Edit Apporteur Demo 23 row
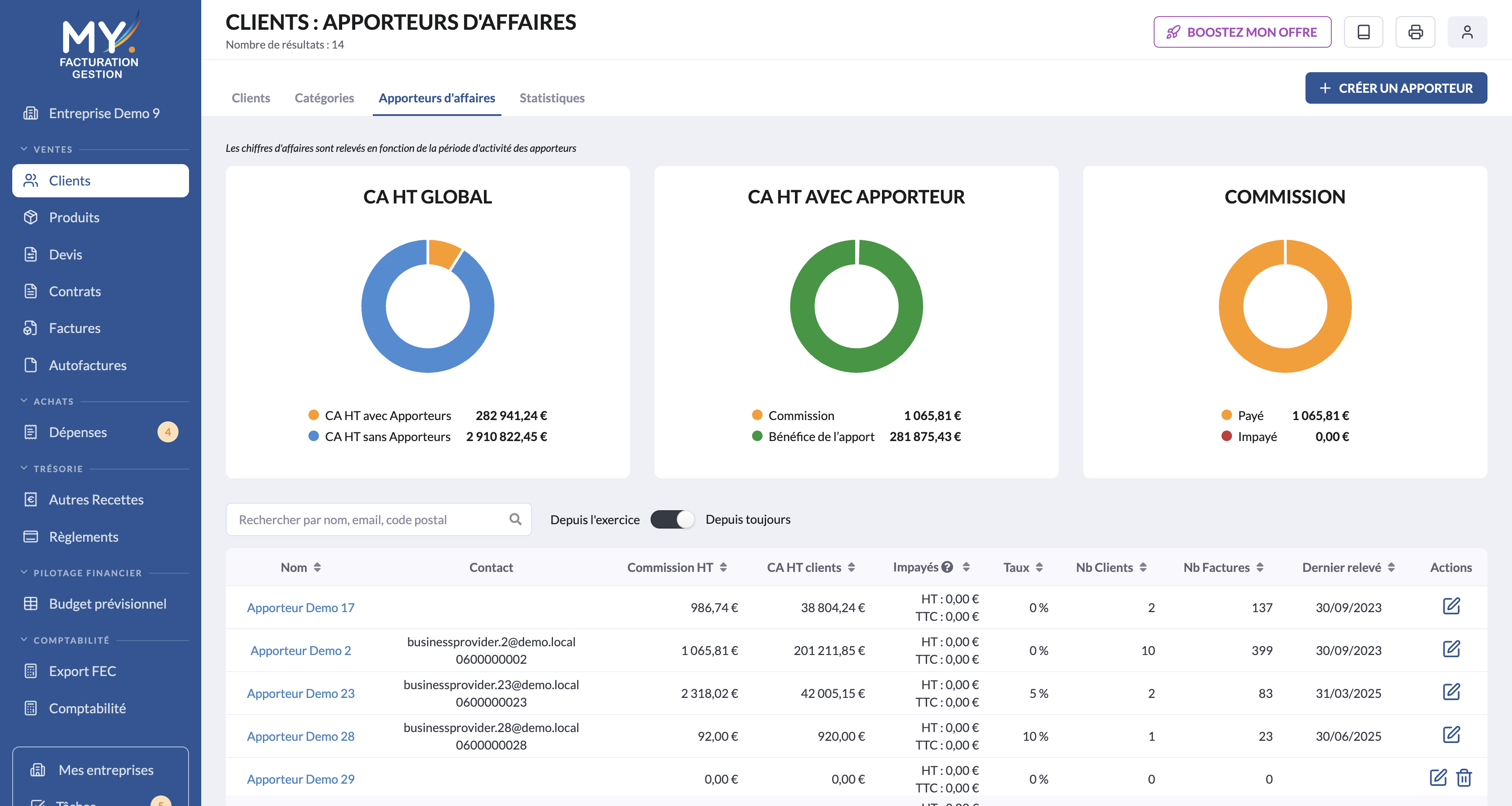This screenshot has width=1512, height=806. tap(1451, 691)
